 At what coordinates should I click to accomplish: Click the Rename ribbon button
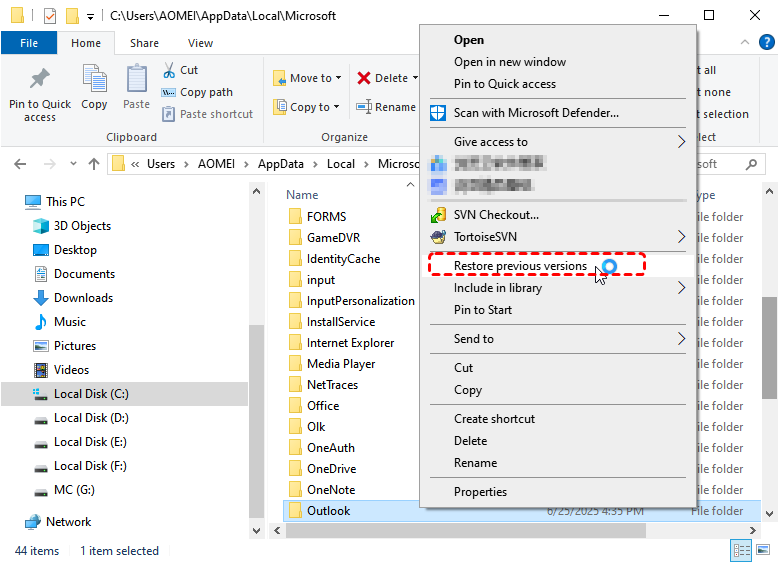tap(386, 107)
